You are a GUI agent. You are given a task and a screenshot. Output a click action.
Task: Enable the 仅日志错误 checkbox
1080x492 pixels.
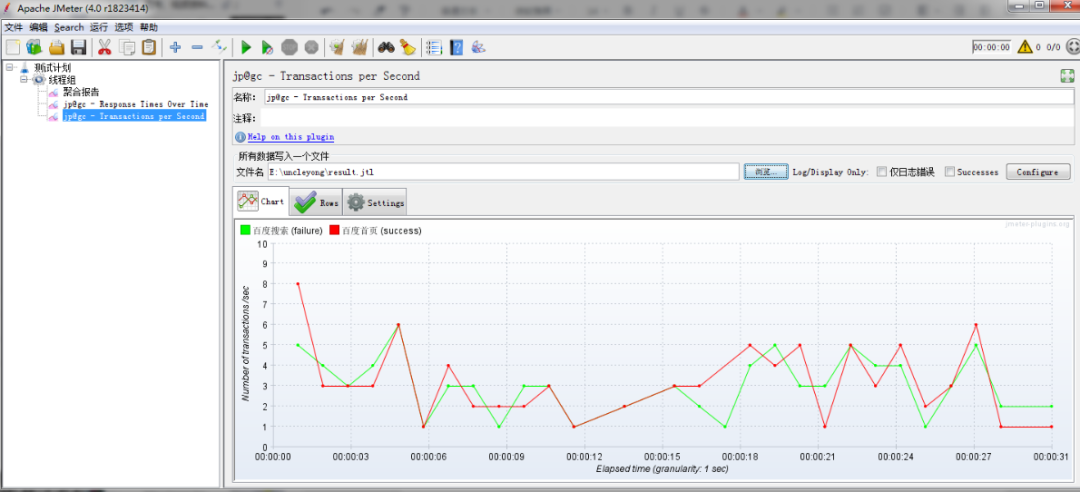(x=882, y=172)
